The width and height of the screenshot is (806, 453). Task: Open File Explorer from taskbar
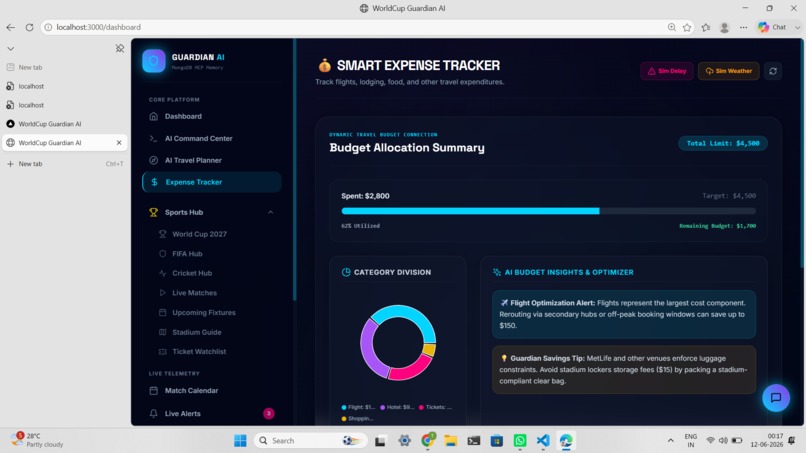point(451,441)
